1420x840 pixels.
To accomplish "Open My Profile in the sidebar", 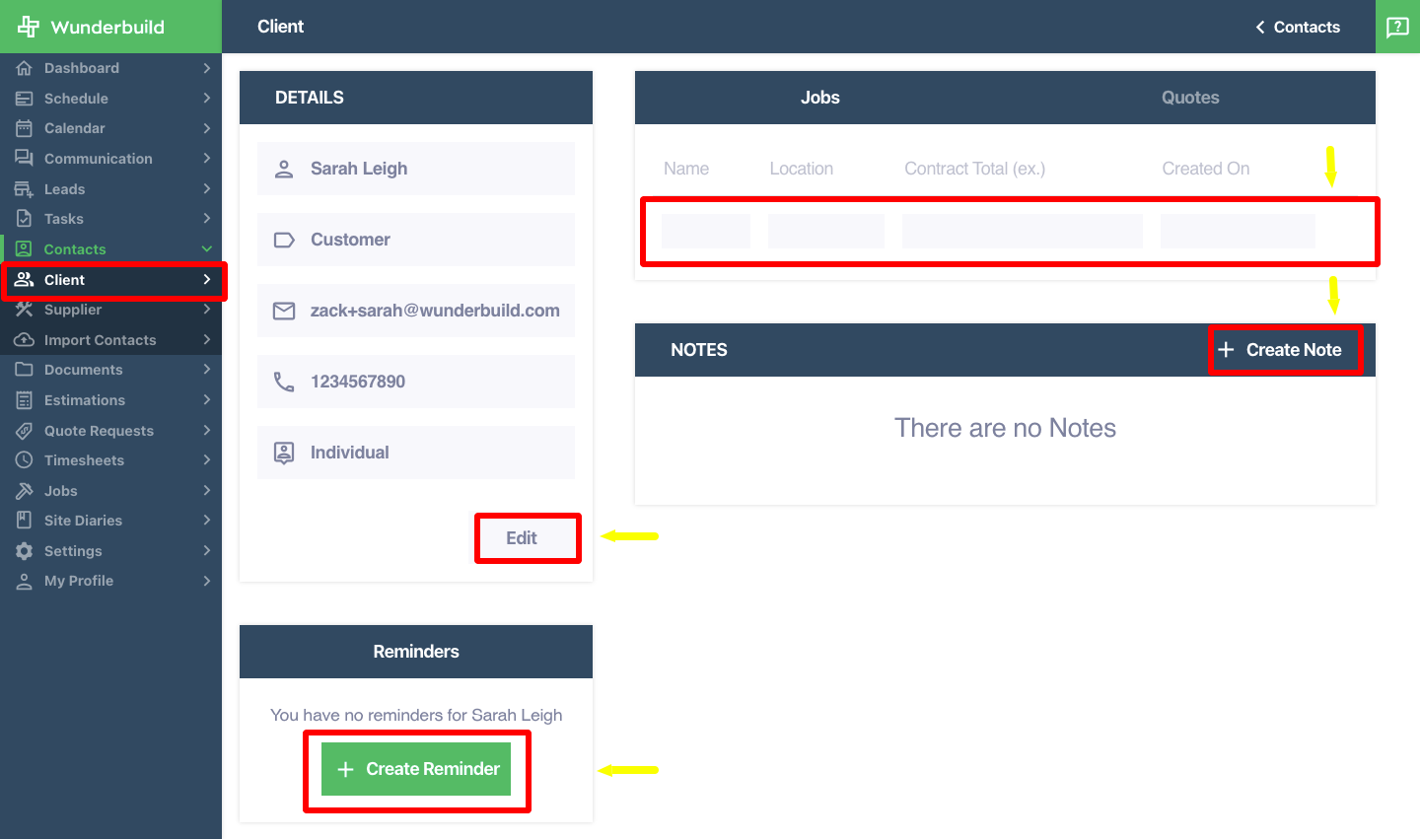I will [x=110, y=581].
